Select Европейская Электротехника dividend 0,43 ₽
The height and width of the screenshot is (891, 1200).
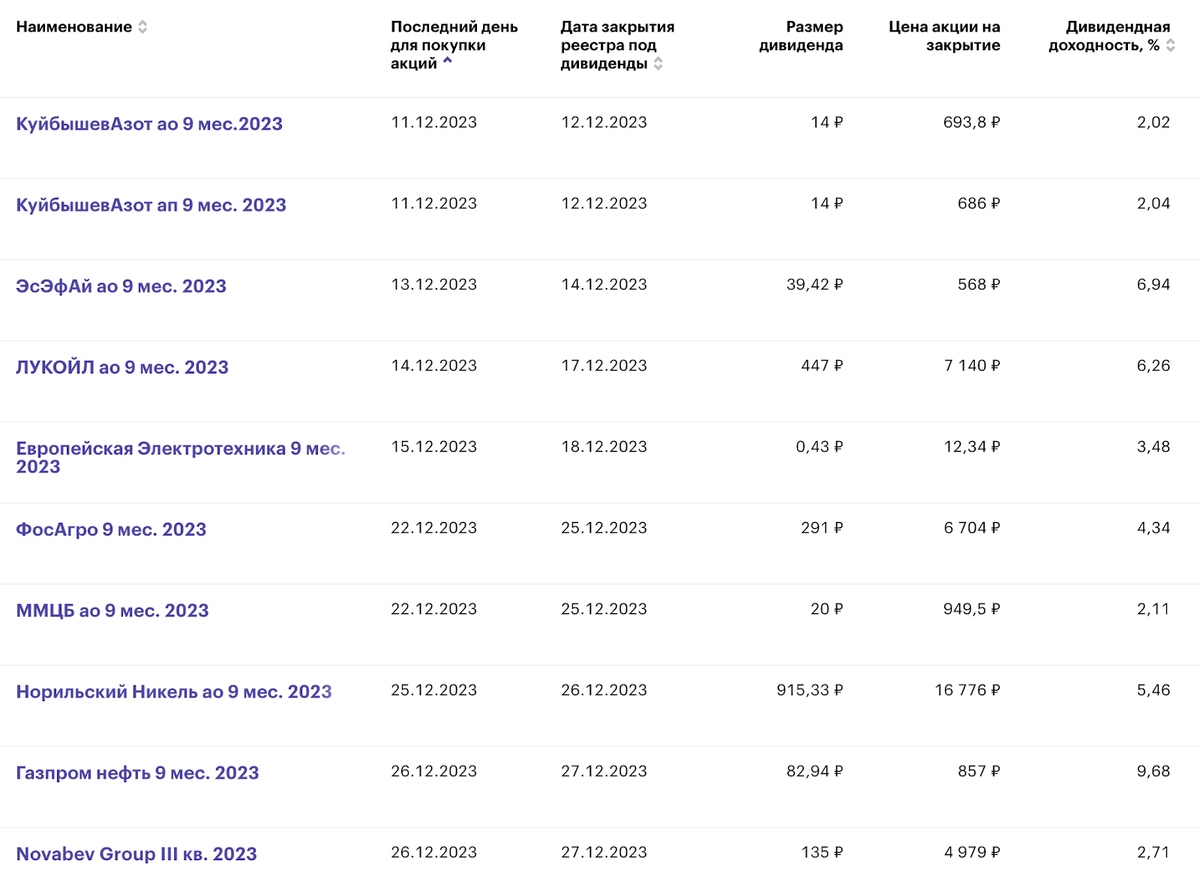[820, 446]
